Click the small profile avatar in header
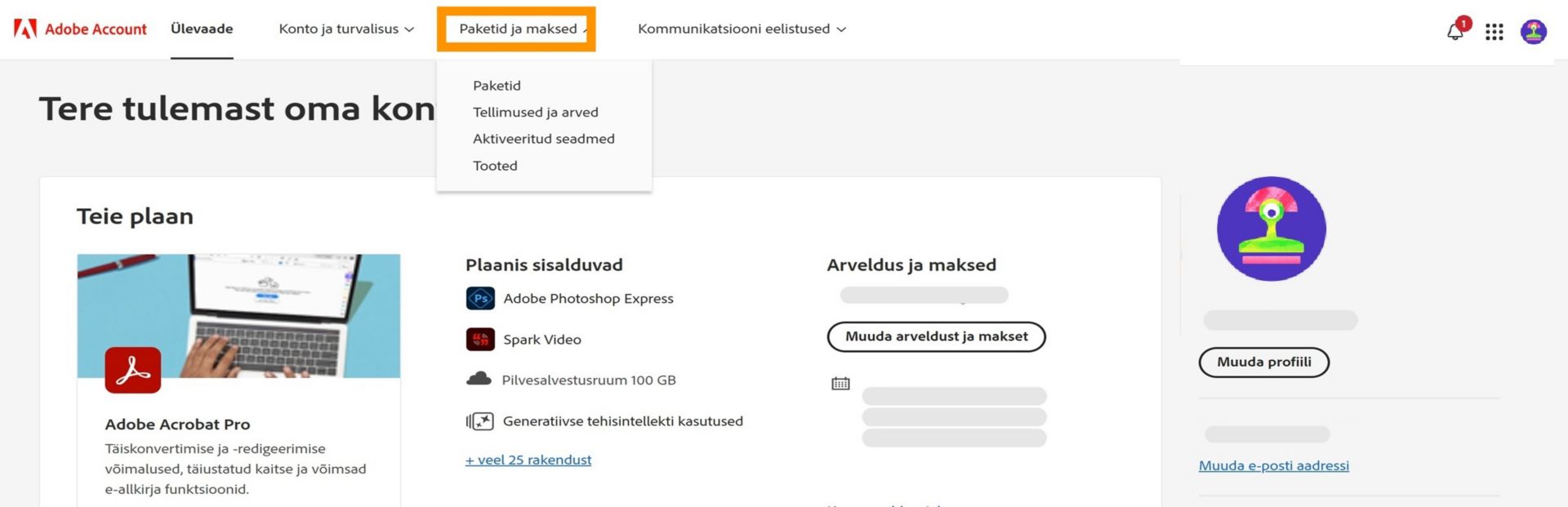1568x507 pixels. click(1533, 32)
